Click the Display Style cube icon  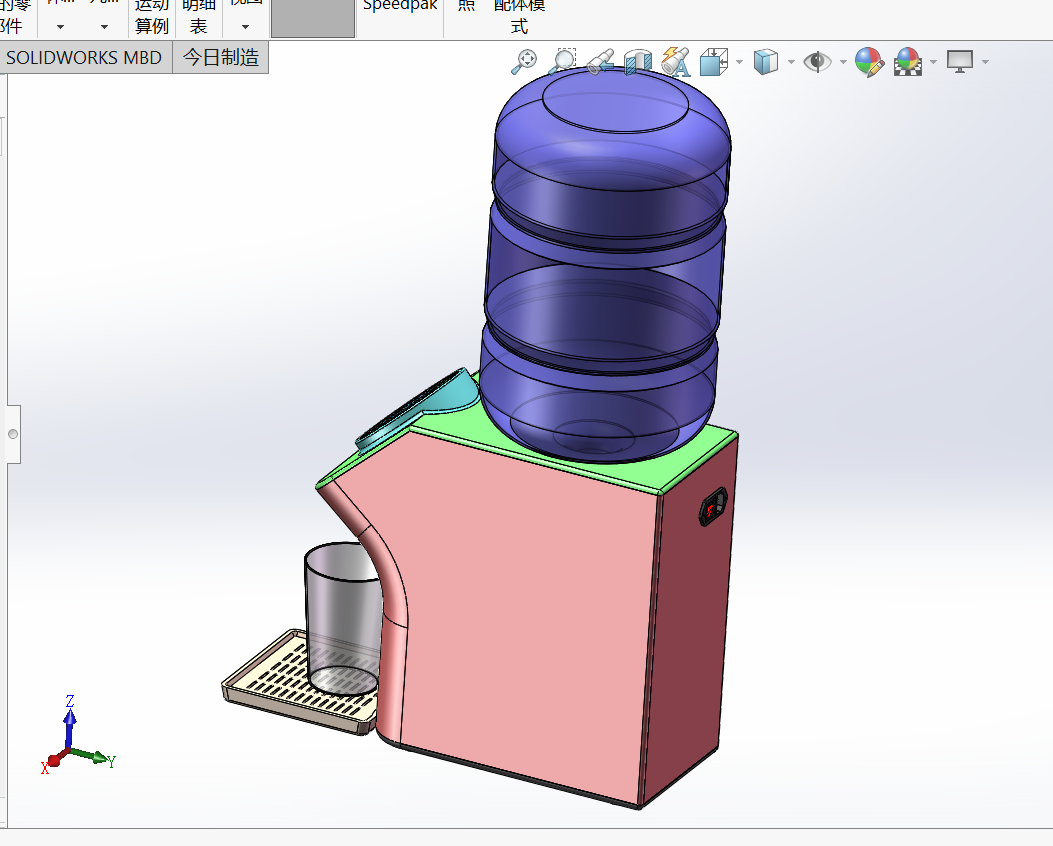click(766, 62)
